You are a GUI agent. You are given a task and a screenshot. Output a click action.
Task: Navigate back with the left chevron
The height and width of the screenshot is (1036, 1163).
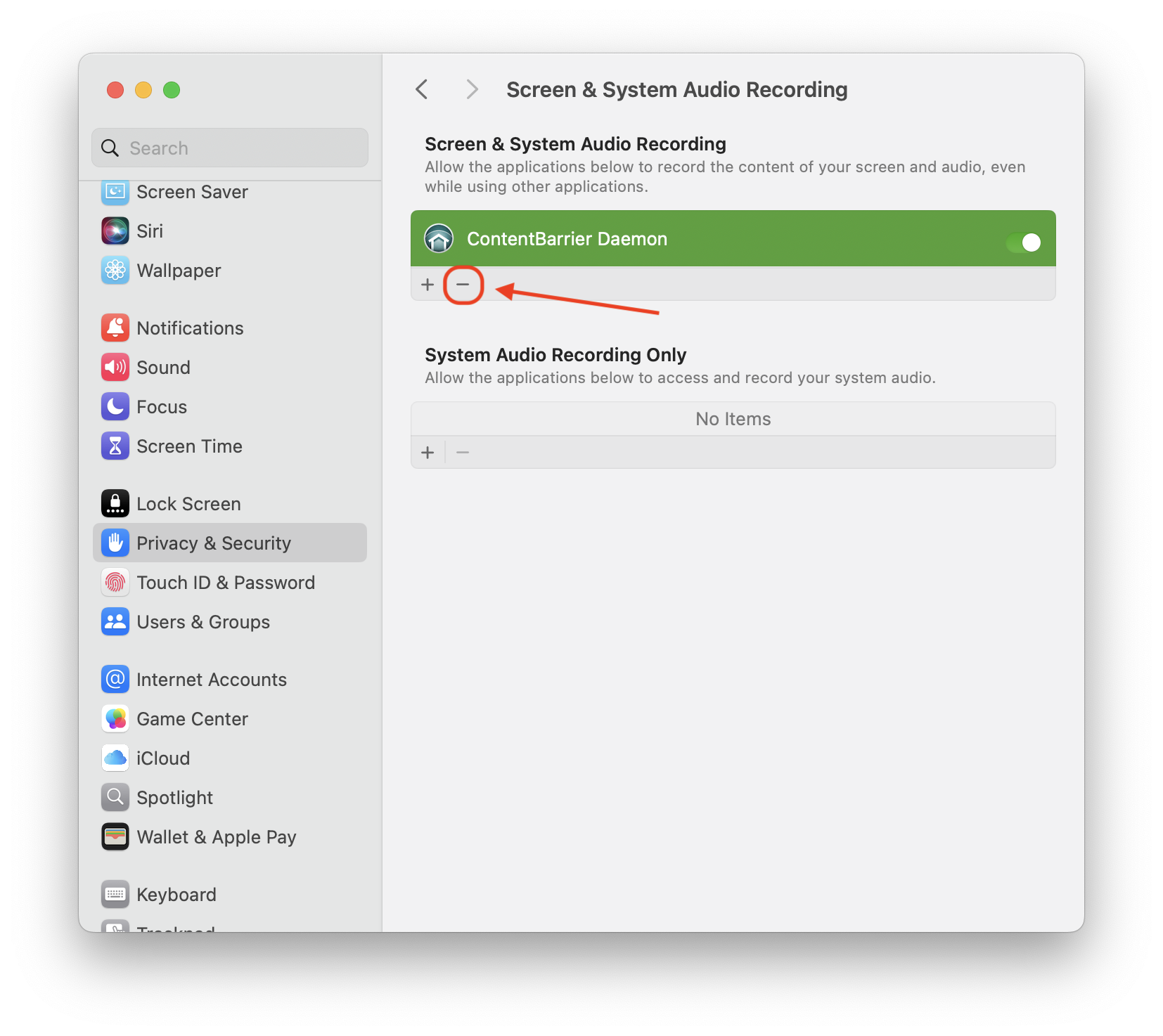[421, 89]
